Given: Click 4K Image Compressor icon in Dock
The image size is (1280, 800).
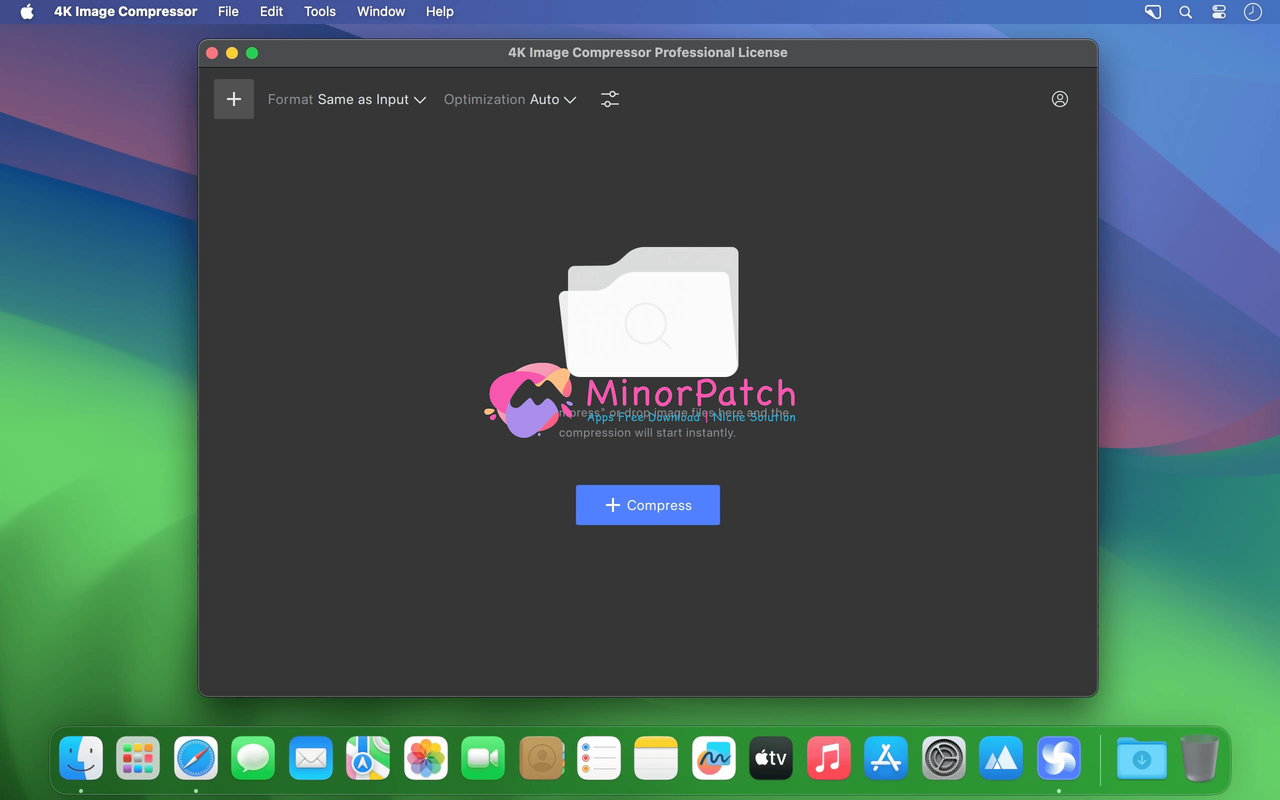Looking at the screenshot, I should (x=1059, y=759).
